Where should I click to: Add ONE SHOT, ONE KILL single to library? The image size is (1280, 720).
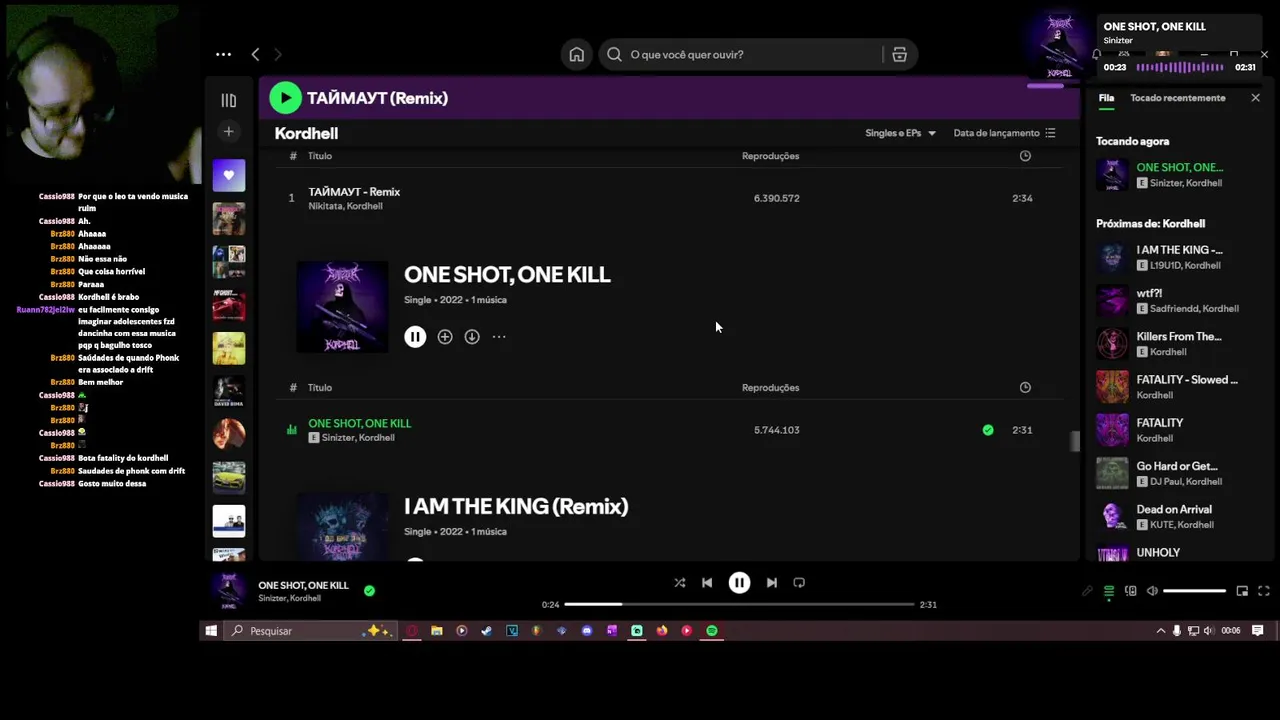(x=445, y=337)
